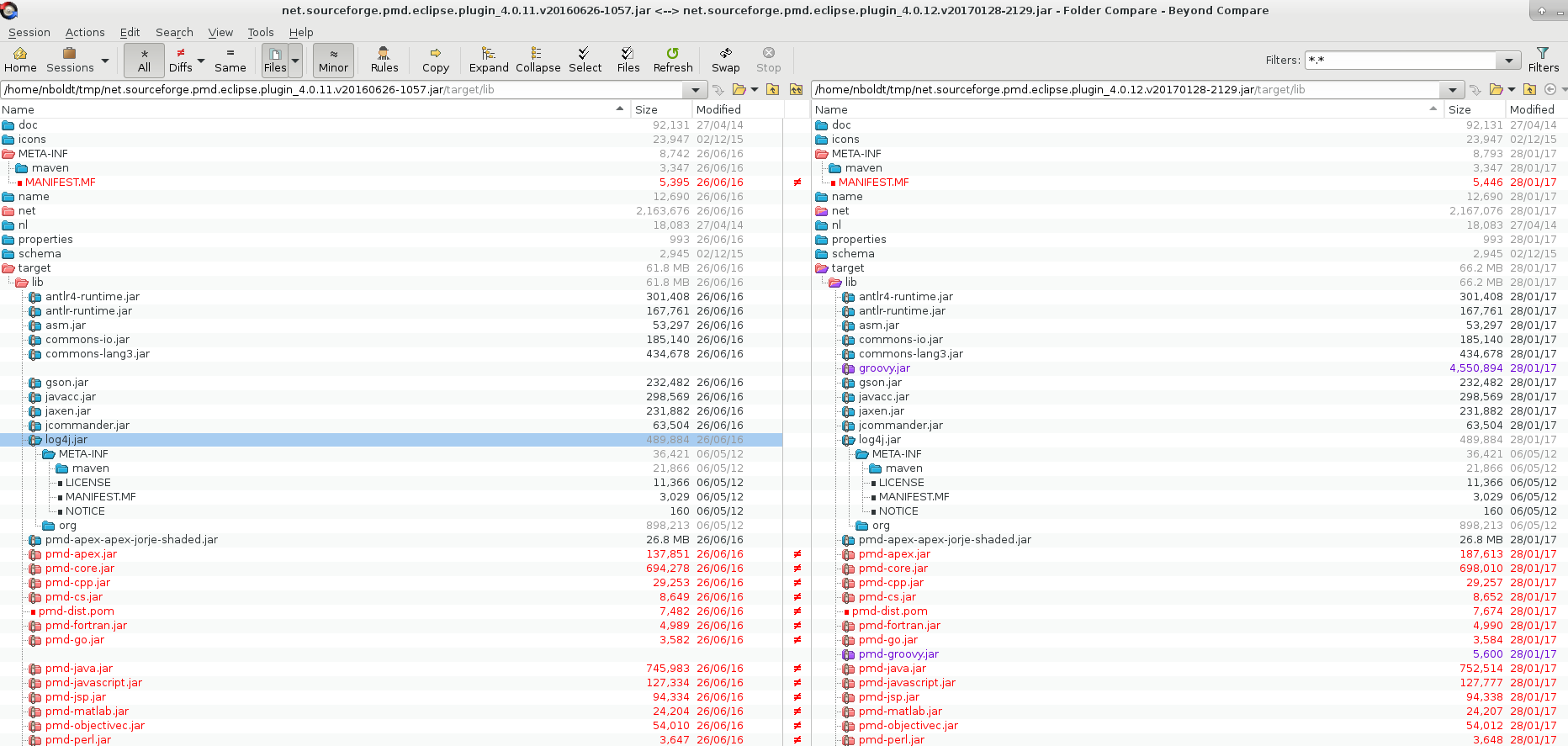Open the Sessions dropdown arrow
Screen dimensions: 1568x746
(105, 61)
